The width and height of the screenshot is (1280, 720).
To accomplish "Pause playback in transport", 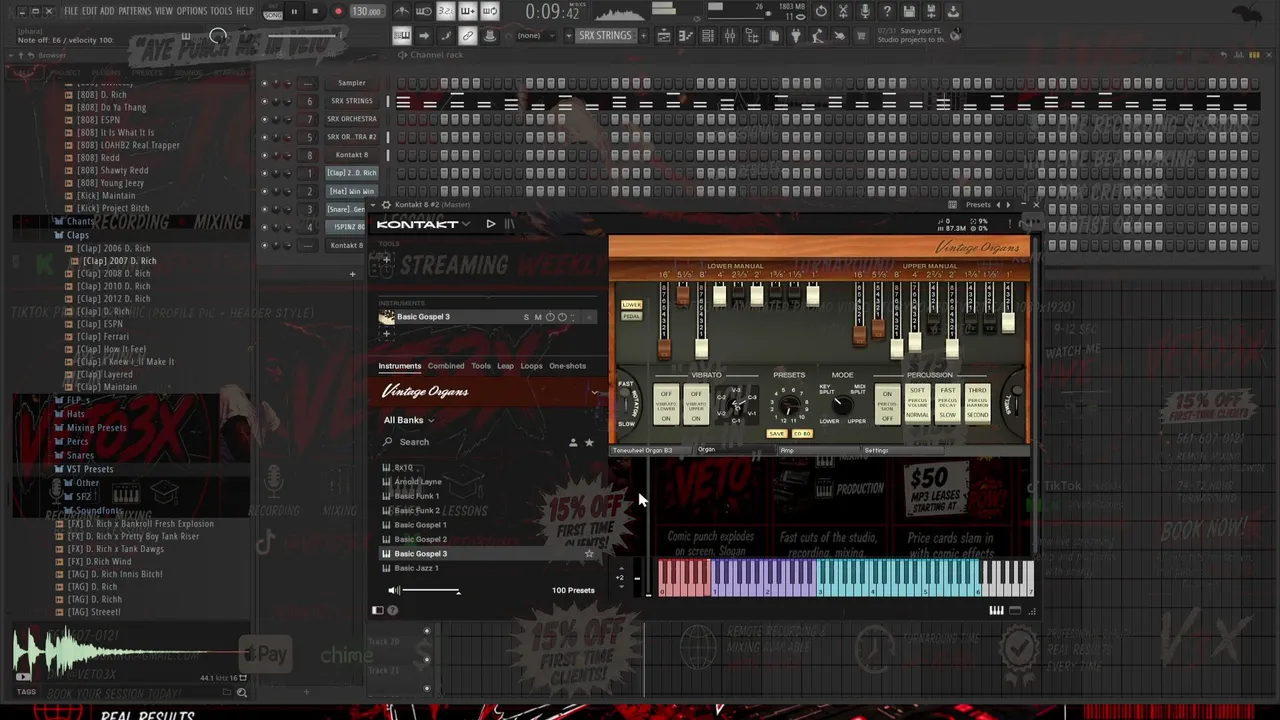I will click(294, 11).
